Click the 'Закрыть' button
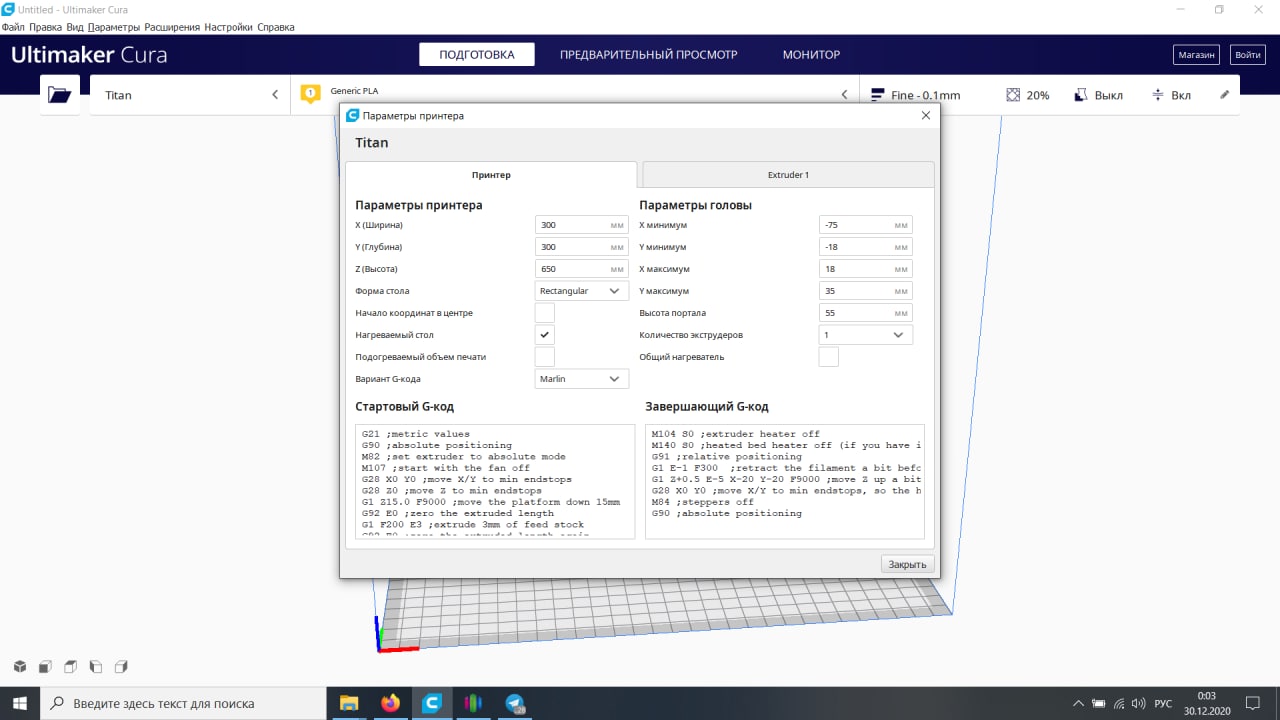 (x=908, y=564)
